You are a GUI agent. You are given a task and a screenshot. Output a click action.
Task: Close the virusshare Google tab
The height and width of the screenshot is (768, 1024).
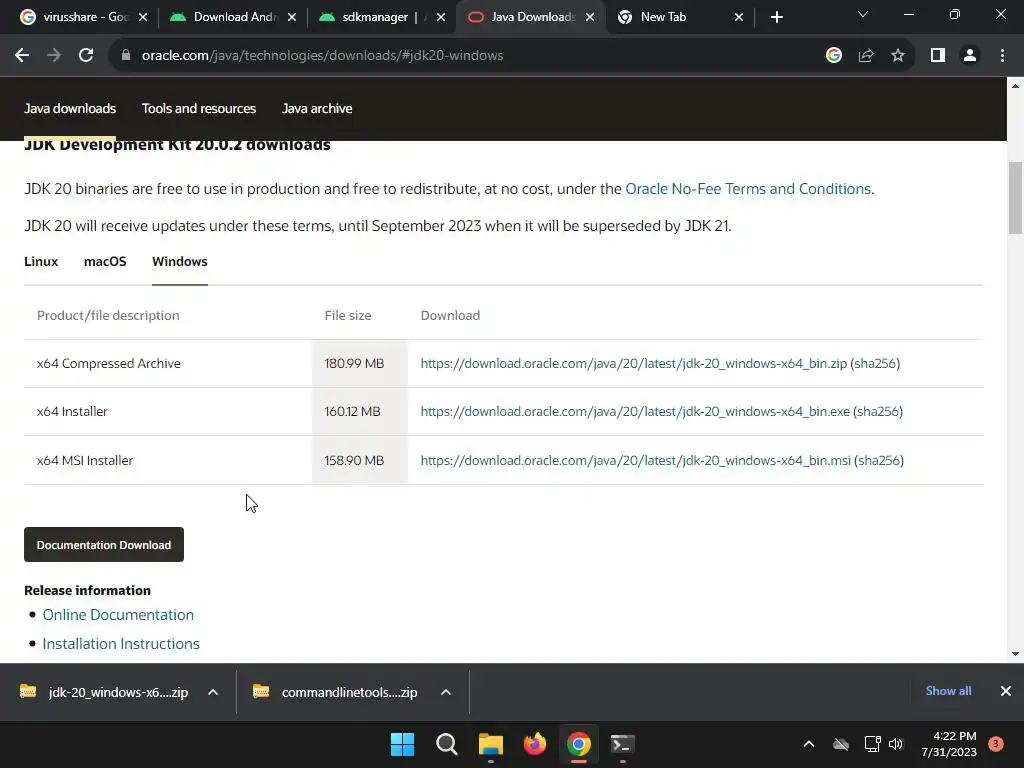[x=143, y=17]
